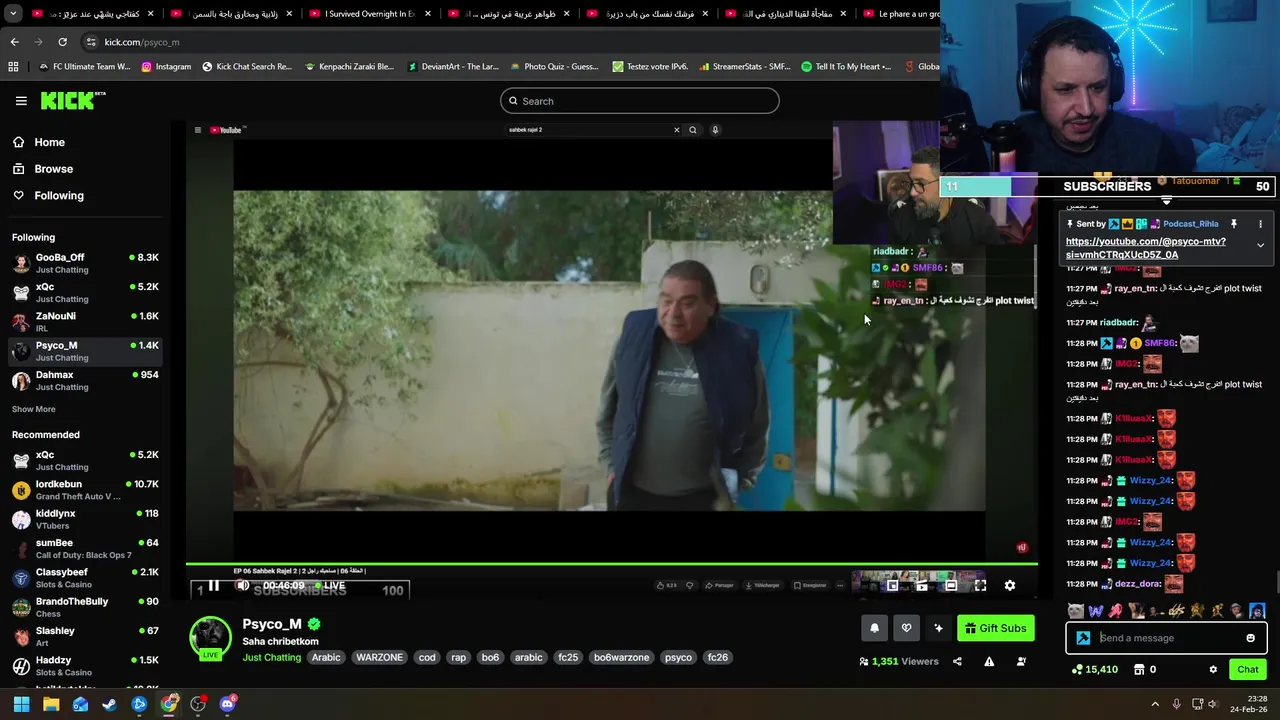The image size is (1280, 720).
Task: Open BrandoTheBully recommended channel
Action: pyautogui.click(x=85, y=607)
